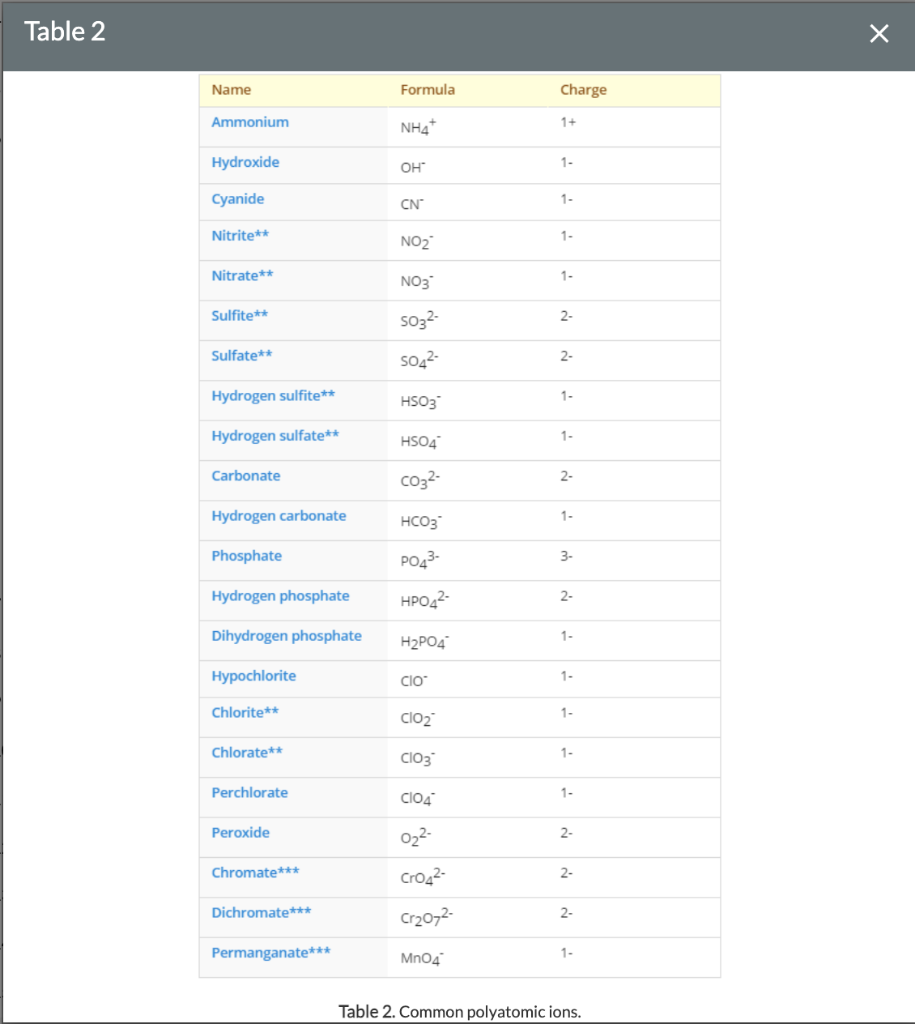Select the Nitrate** link

click(242, 276)
